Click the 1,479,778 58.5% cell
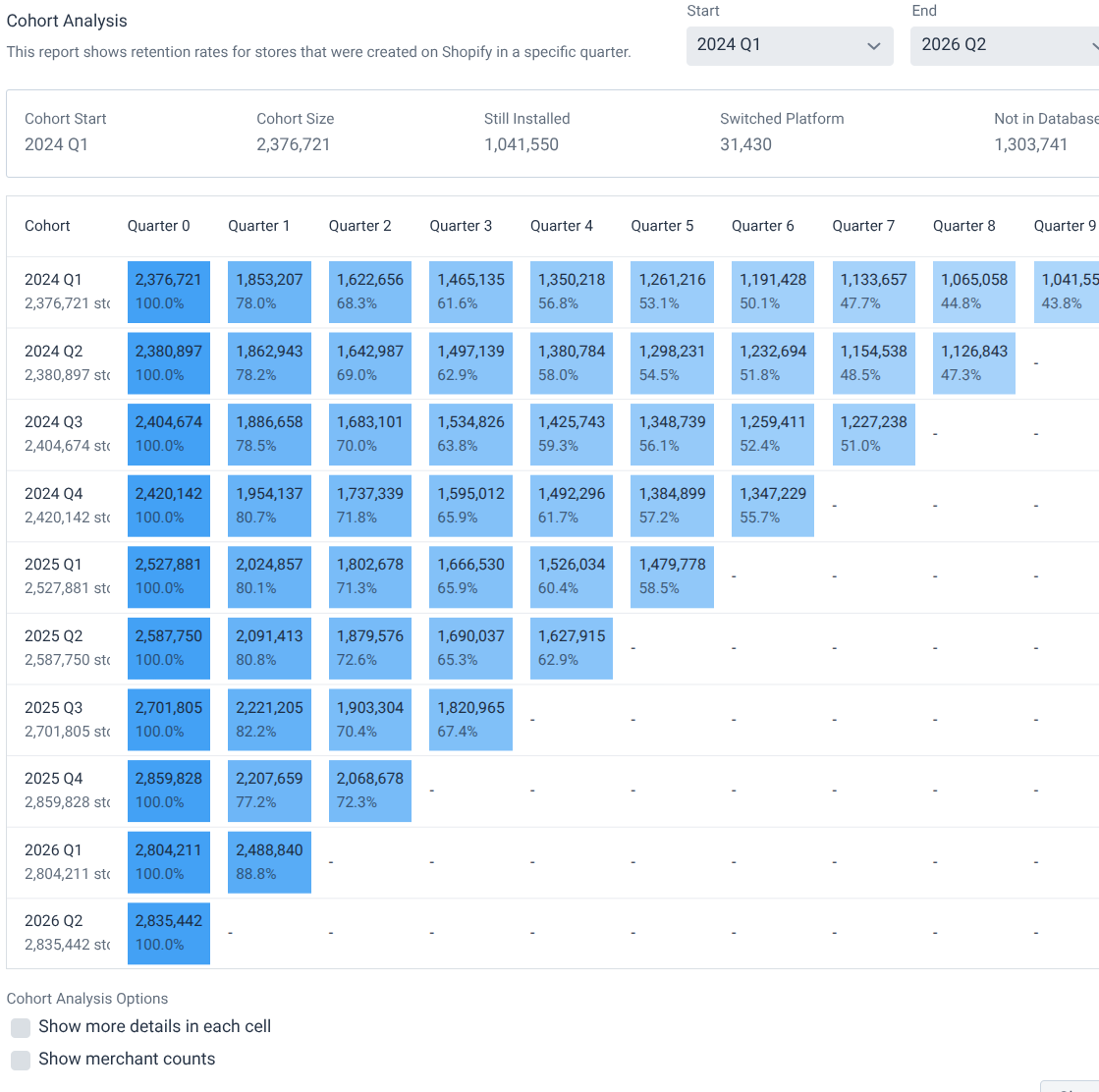This screenshot has width=1099, height=1092. click(672, 576)
